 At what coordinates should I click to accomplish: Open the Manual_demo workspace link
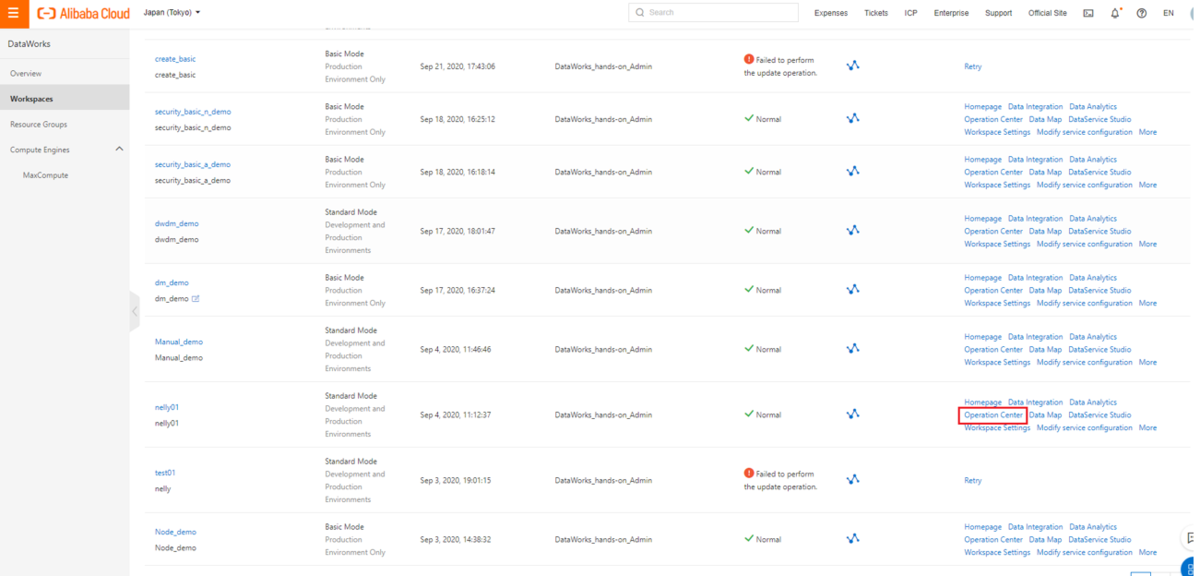pos(179,341)
